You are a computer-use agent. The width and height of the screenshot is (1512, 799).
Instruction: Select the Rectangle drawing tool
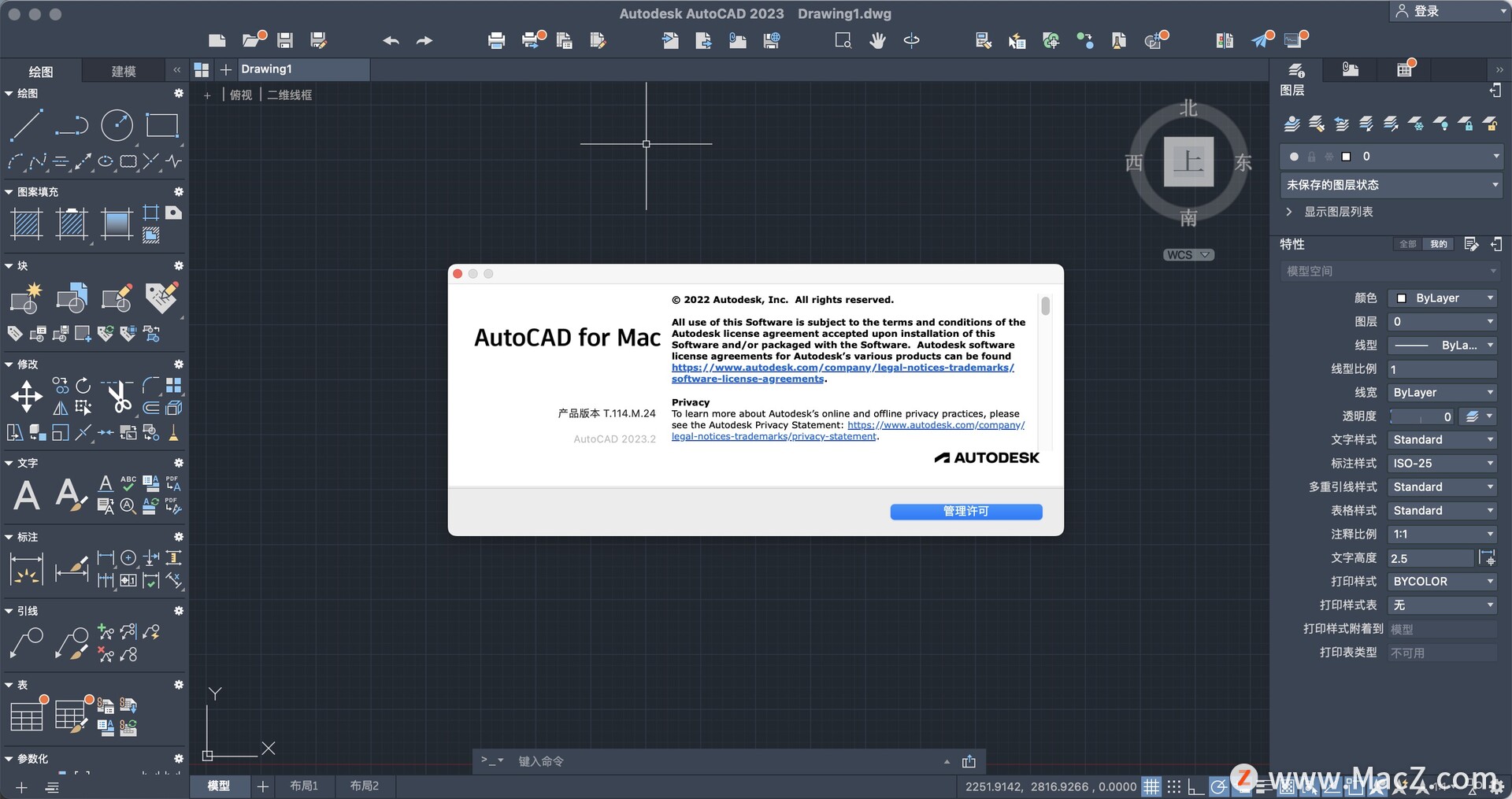pos(162,126)
